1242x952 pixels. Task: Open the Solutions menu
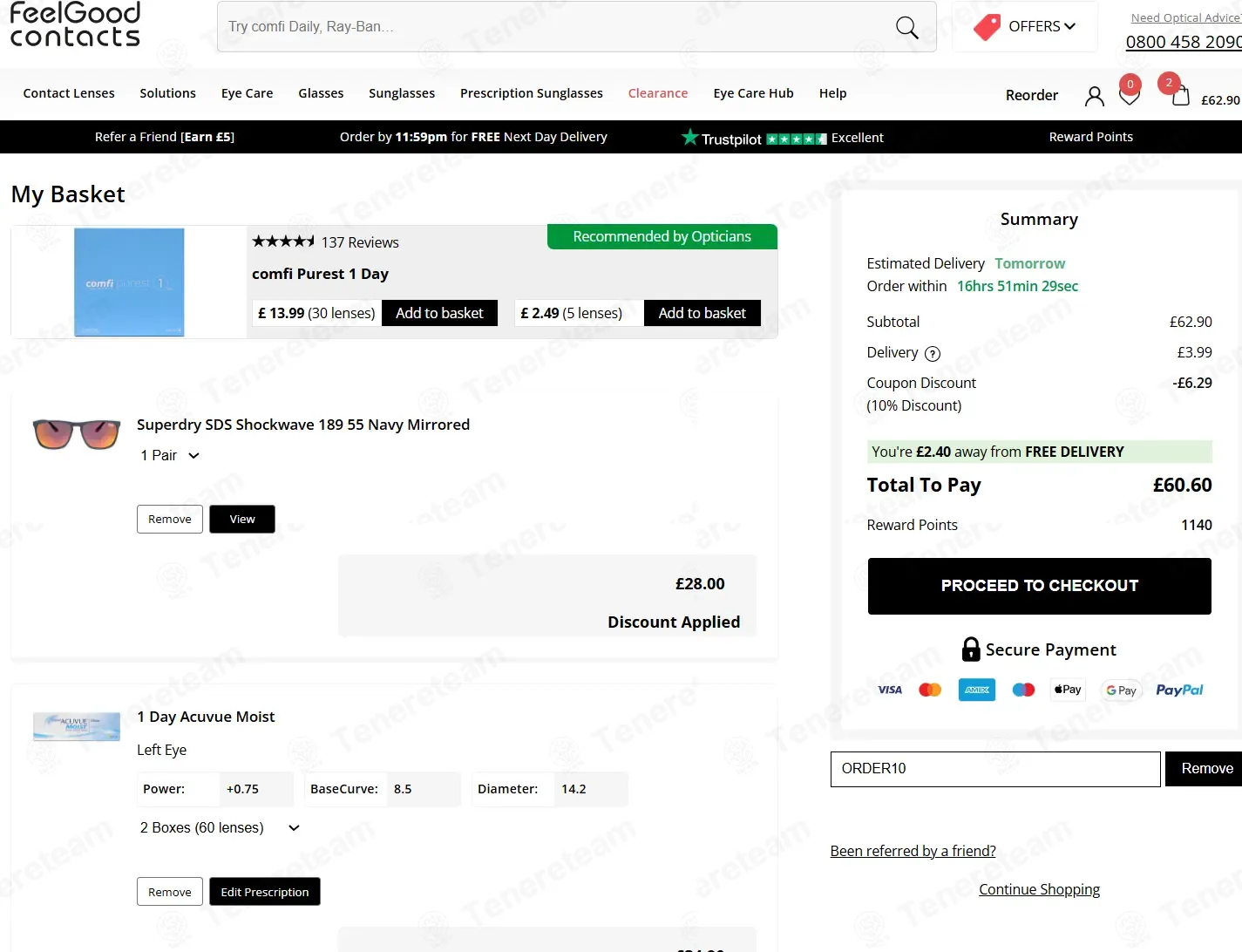point(167,93)
